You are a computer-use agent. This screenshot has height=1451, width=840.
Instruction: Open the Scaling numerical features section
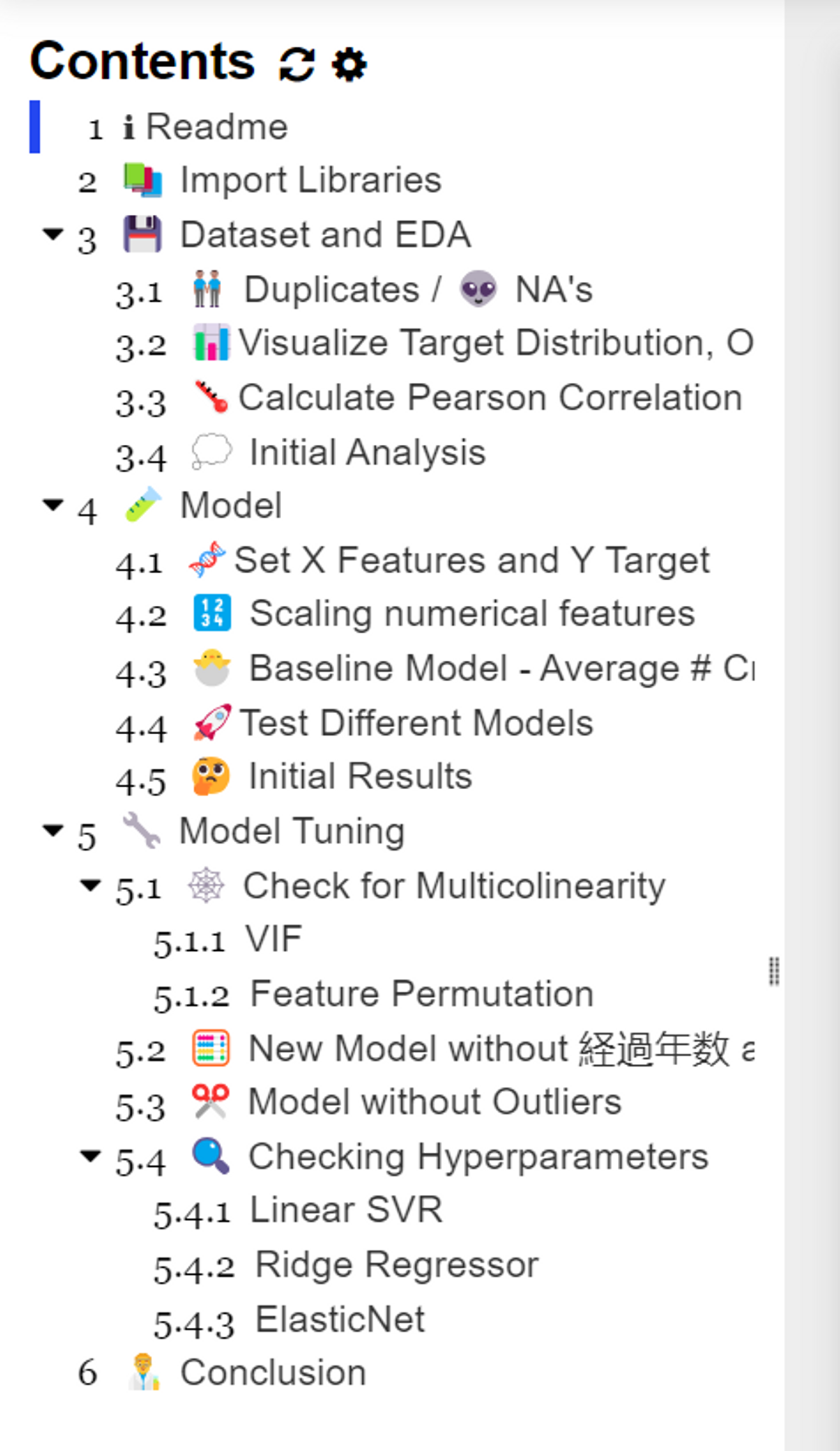coord(472,614)
